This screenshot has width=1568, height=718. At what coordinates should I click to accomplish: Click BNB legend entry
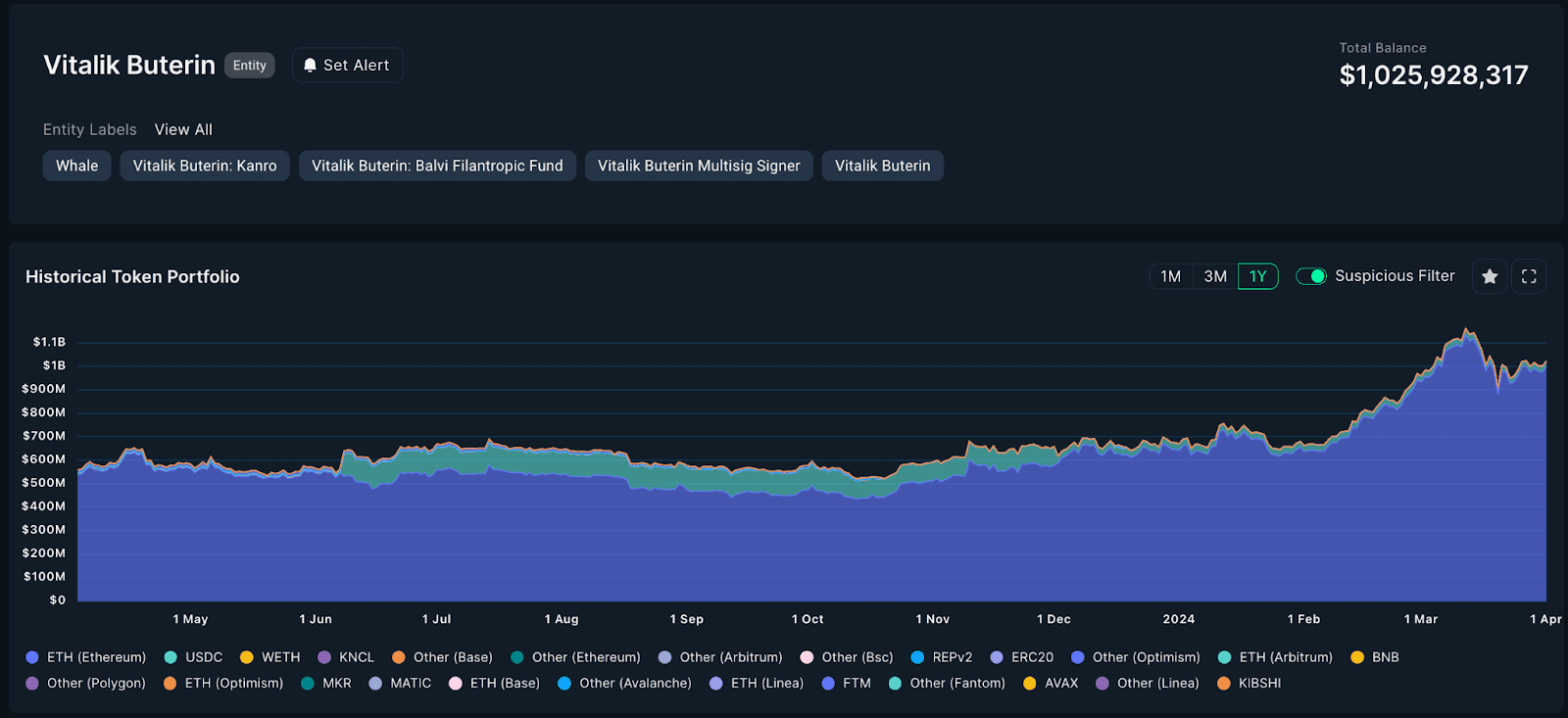(x=1375, y=657)
